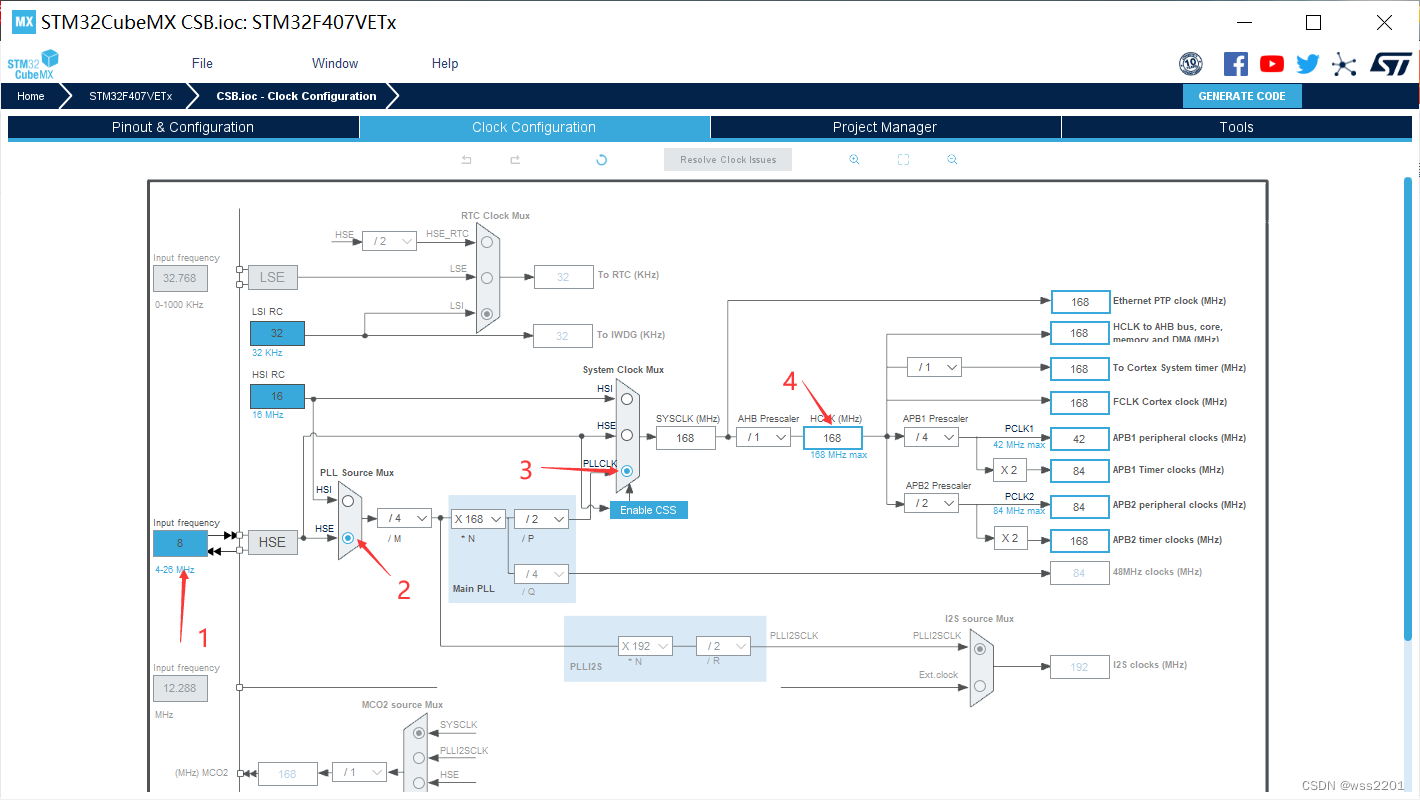Open the AHB Prescaler dropdown

(x=764, y=437)
